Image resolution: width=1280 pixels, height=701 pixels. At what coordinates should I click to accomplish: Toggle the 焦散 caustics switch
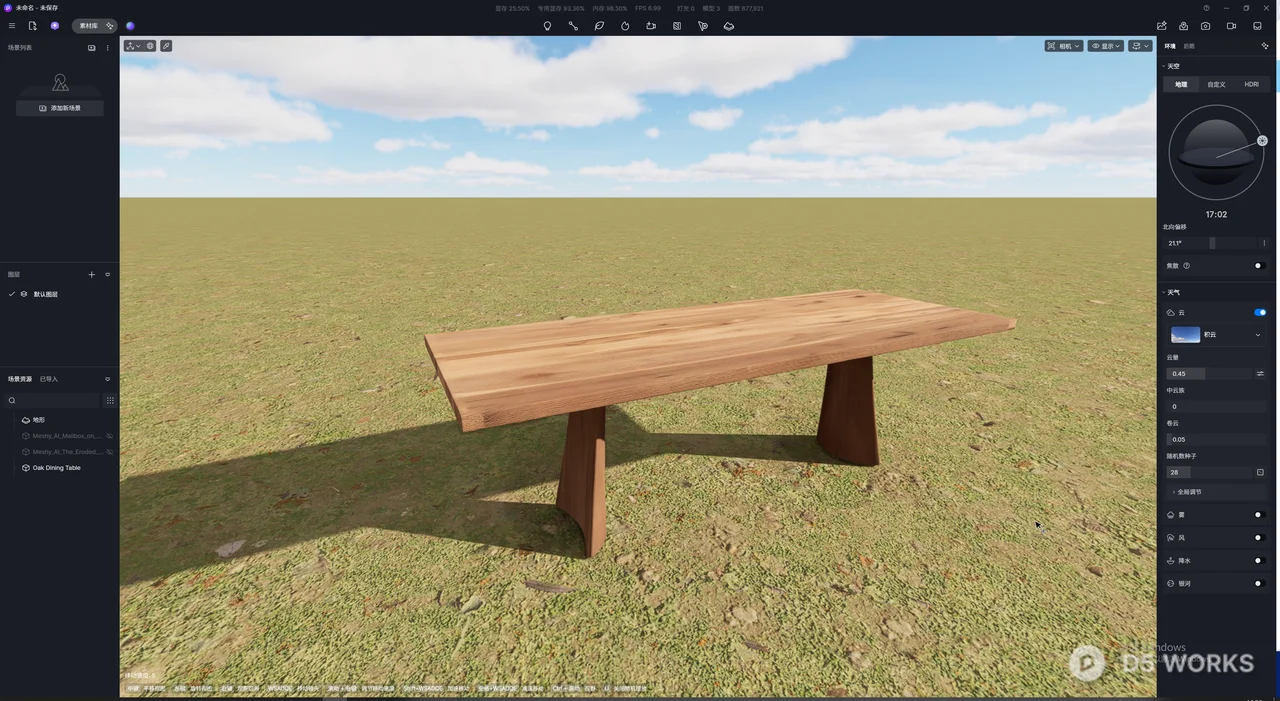click(x=1260, y=266)
